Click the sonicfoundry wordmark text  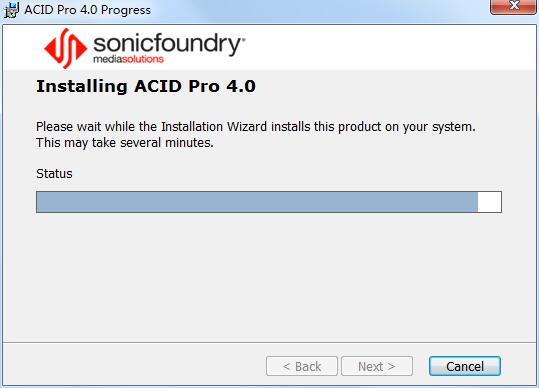169,44
